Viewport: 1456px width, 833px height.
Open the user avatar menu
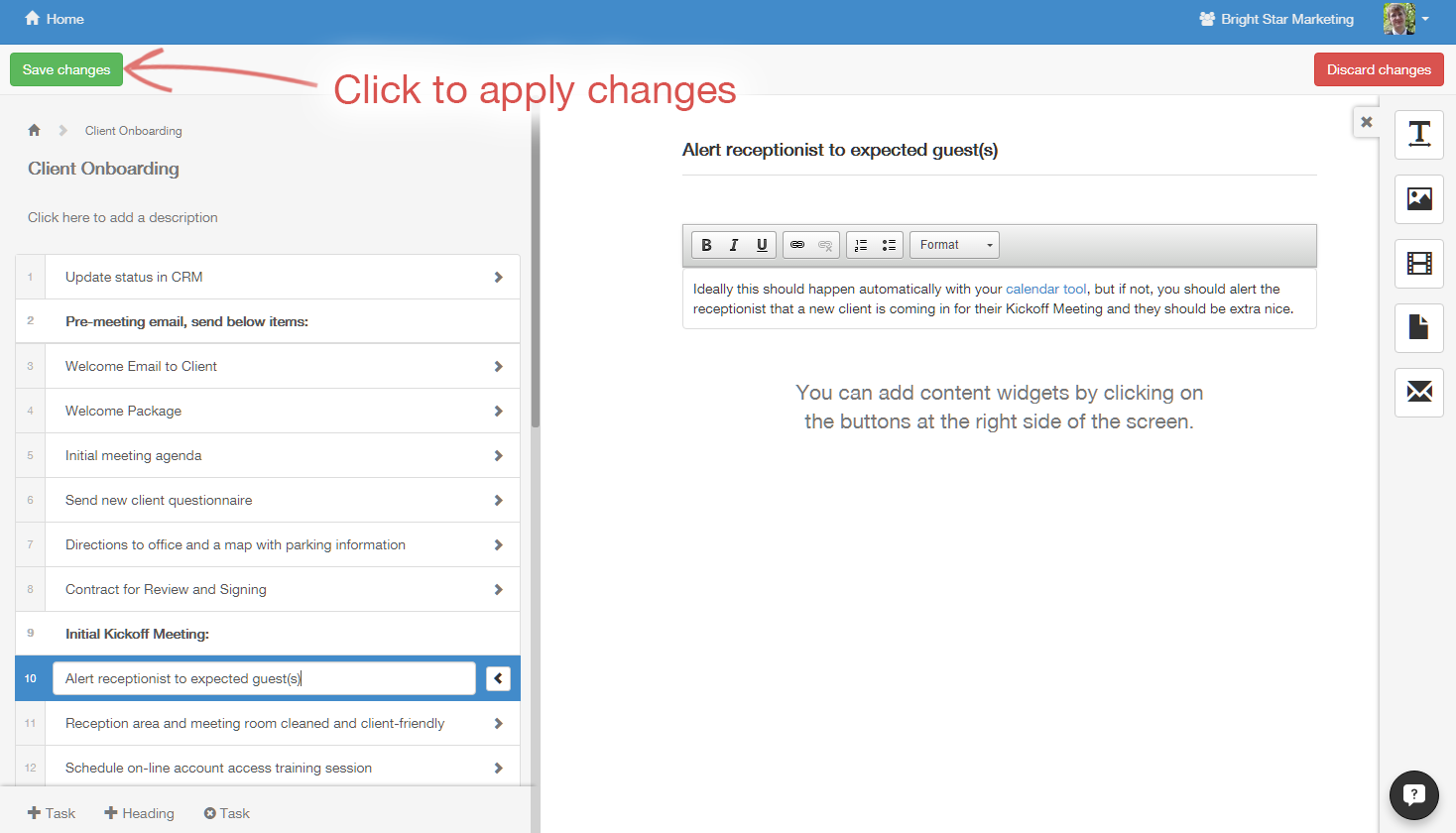pyautogui.click(x=1406, y=19)
